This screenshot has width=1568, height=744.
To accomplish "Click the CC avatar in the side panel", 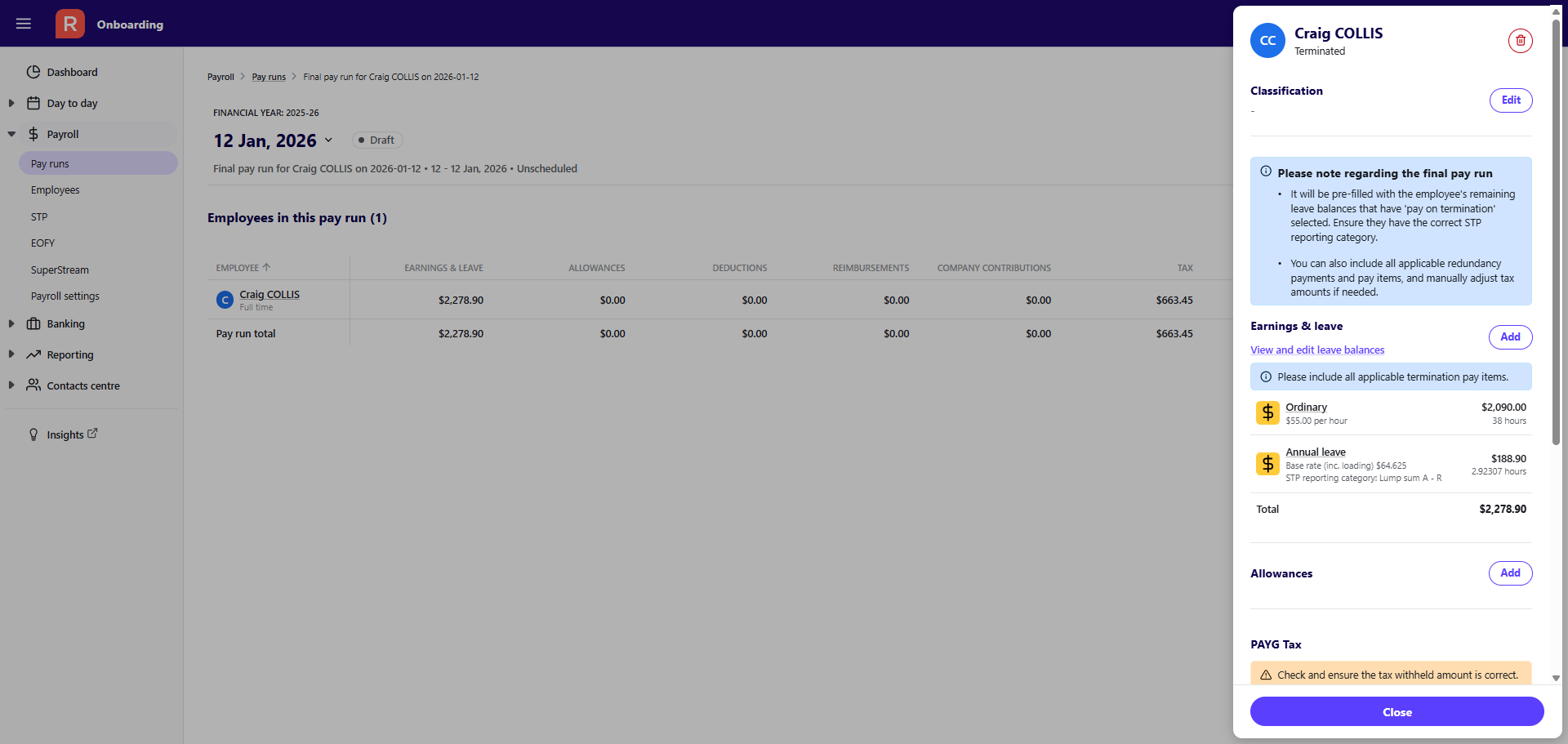I will [x=1267, y=41].
